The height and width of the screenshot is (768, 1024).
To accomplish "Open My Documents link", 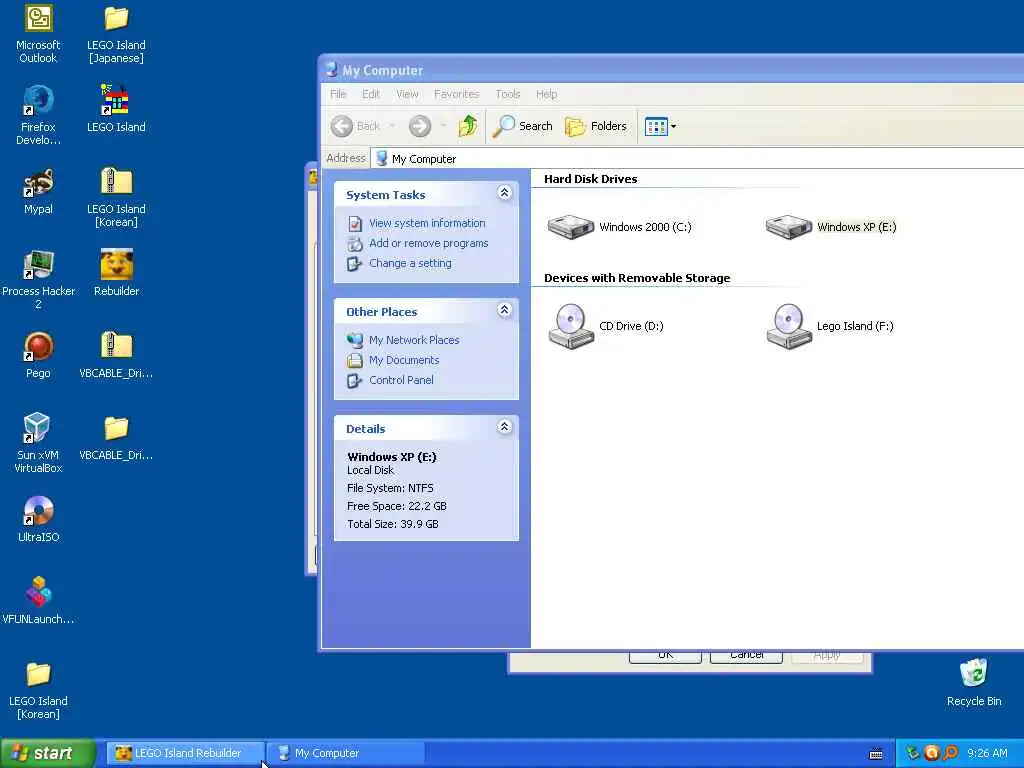I will pyautogui.click(x=404, y=360).
